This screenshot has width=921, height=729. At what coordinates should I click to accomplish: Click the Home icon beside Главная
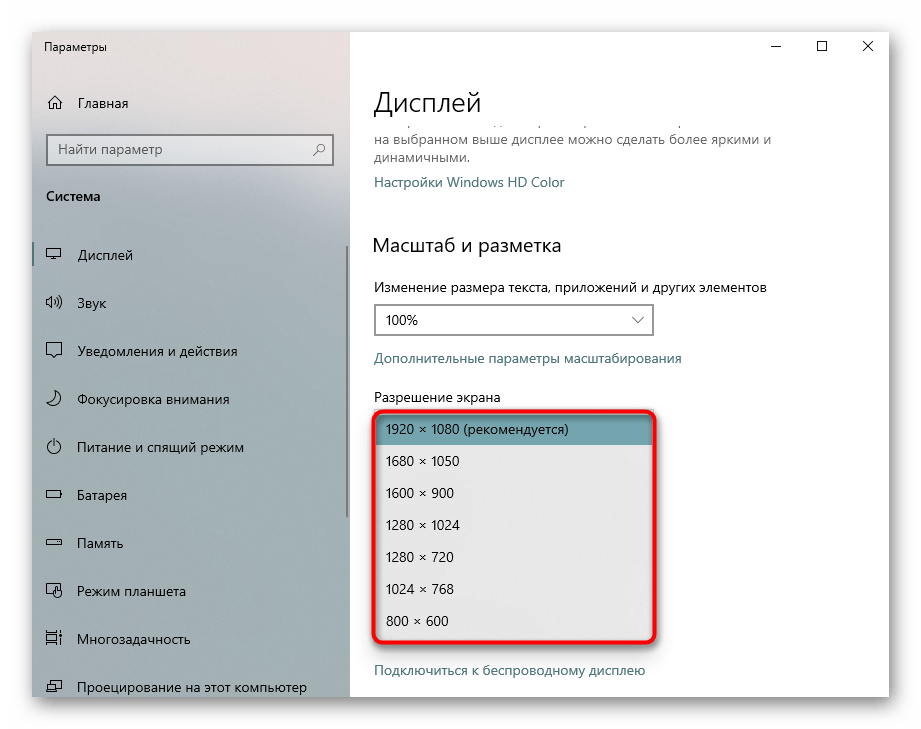click(54, 103)
